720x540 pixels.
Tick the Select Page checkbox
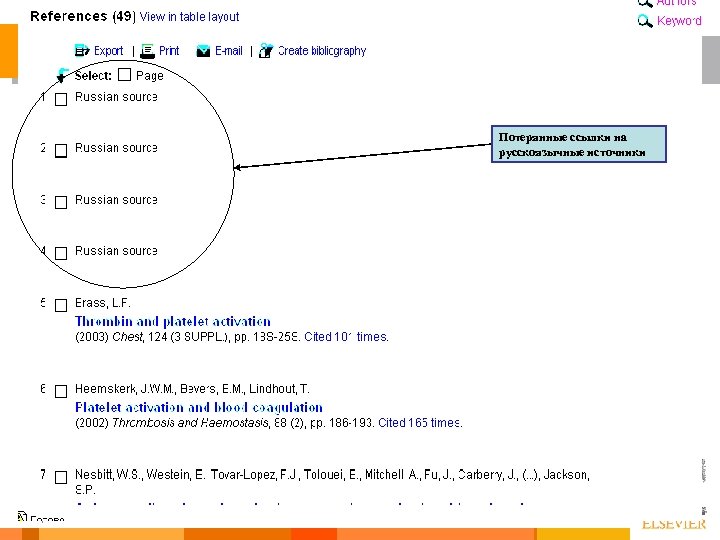[x=124, y=74]
